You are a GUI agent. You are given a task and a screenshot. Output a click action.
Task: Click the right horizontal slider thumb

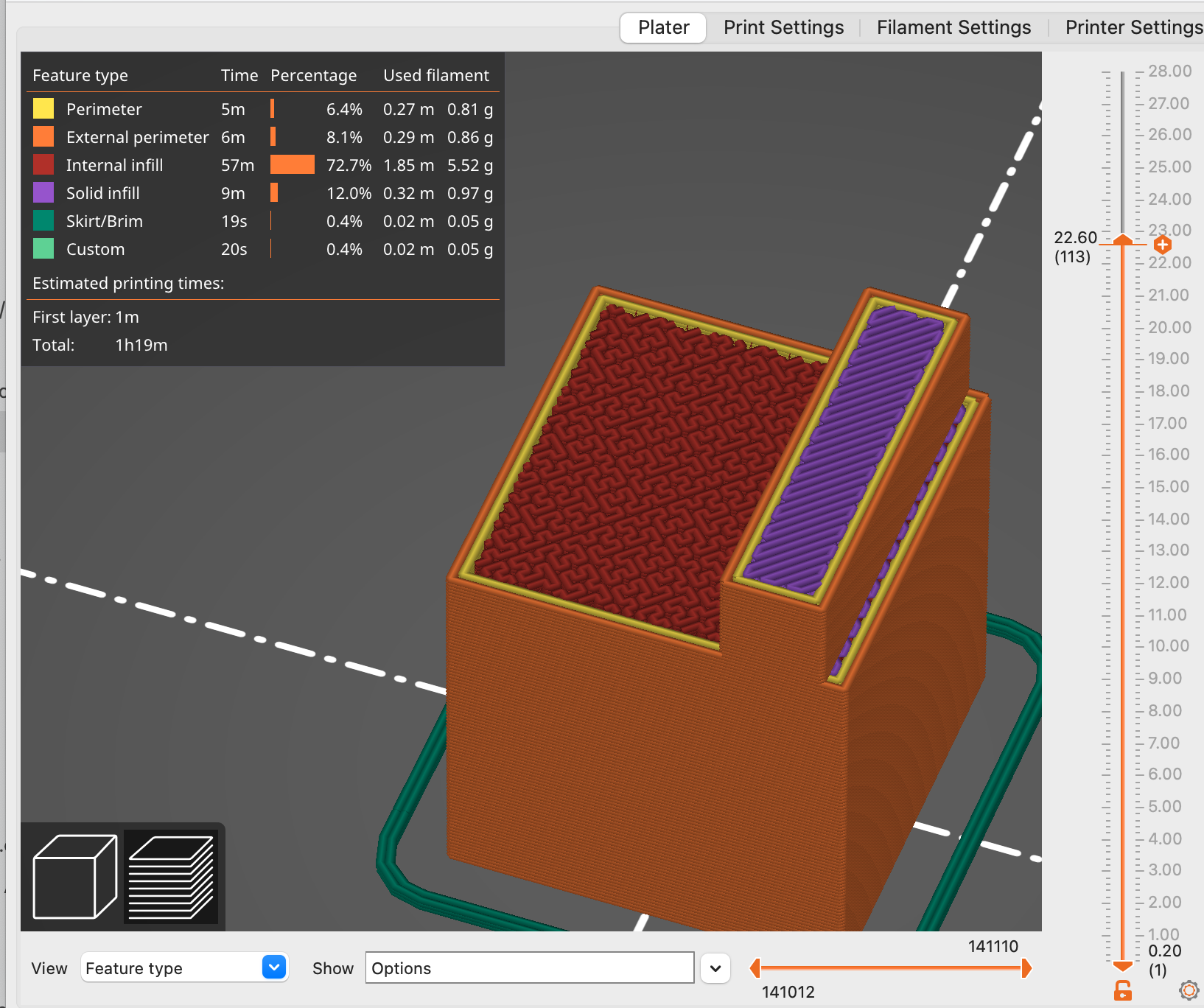1026,967
